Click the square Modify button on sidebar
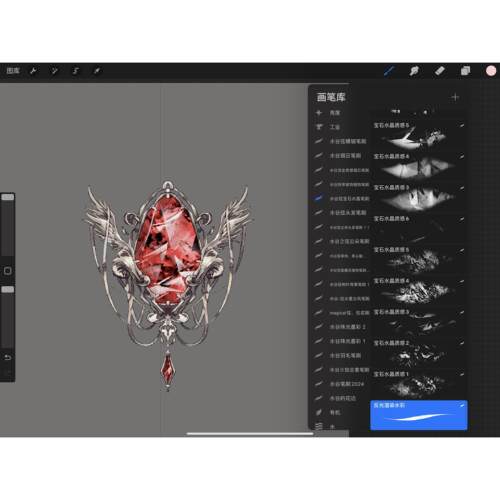Viewport: 500px width, 500px height. point(7,271)
